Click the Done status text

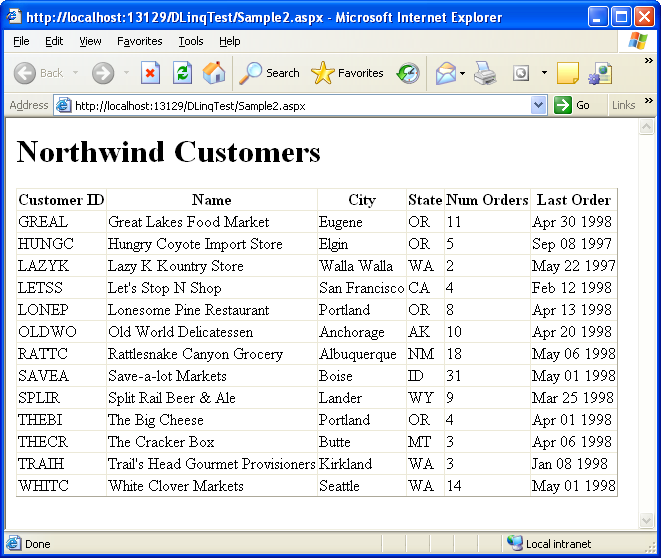click(x=38, y=544)
